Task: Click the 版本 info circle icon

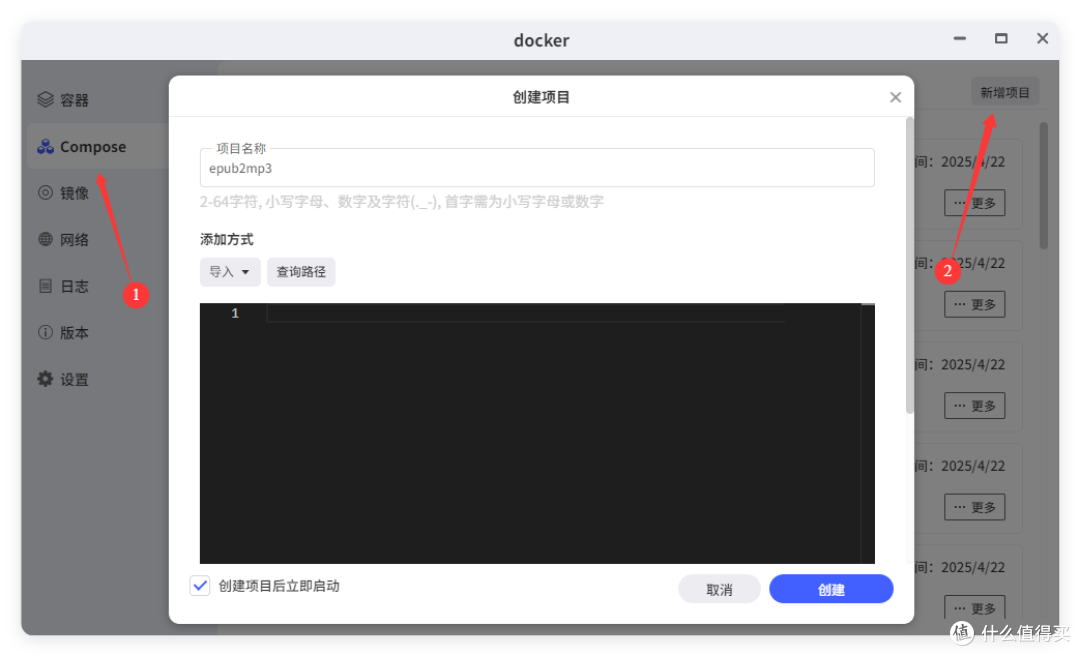Action: tap(45, 333)
